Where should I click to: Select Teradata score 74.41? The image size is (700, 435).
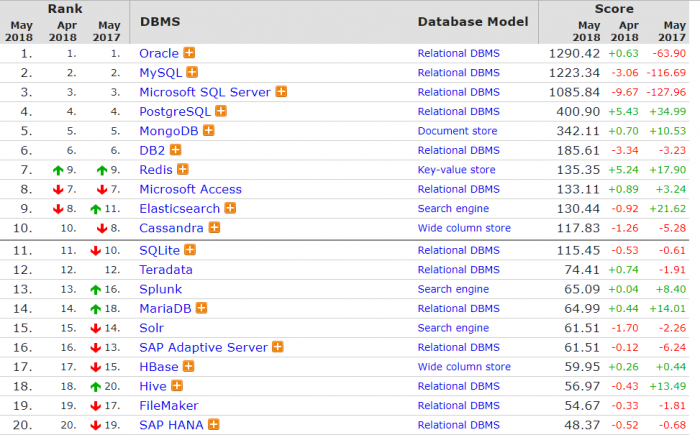tap(582, 270)
